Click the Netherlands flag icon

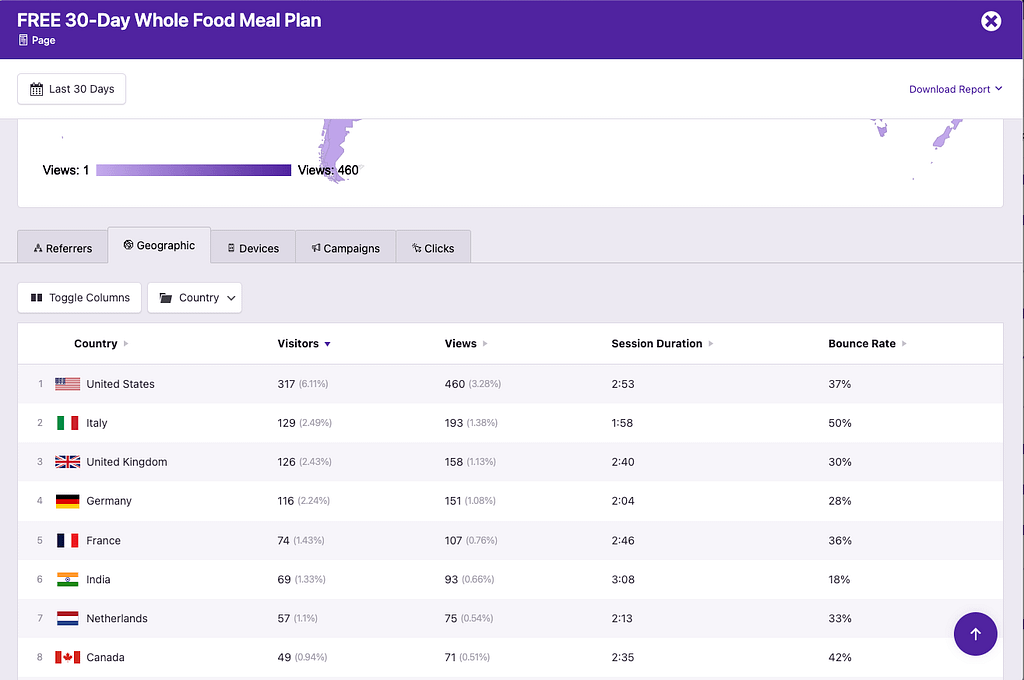[67, 618]
